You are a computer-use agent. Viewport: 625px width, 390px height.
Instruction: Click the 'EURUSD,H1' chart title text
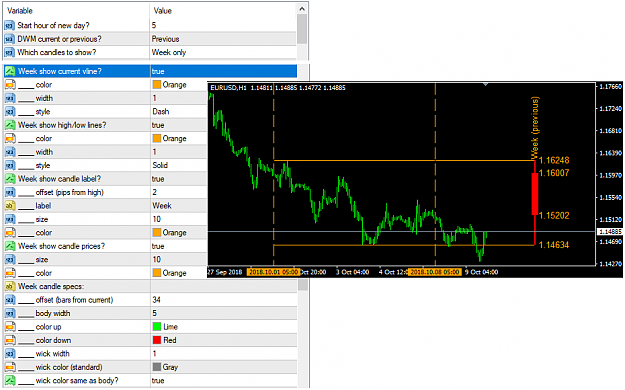(x=228, y=88)
